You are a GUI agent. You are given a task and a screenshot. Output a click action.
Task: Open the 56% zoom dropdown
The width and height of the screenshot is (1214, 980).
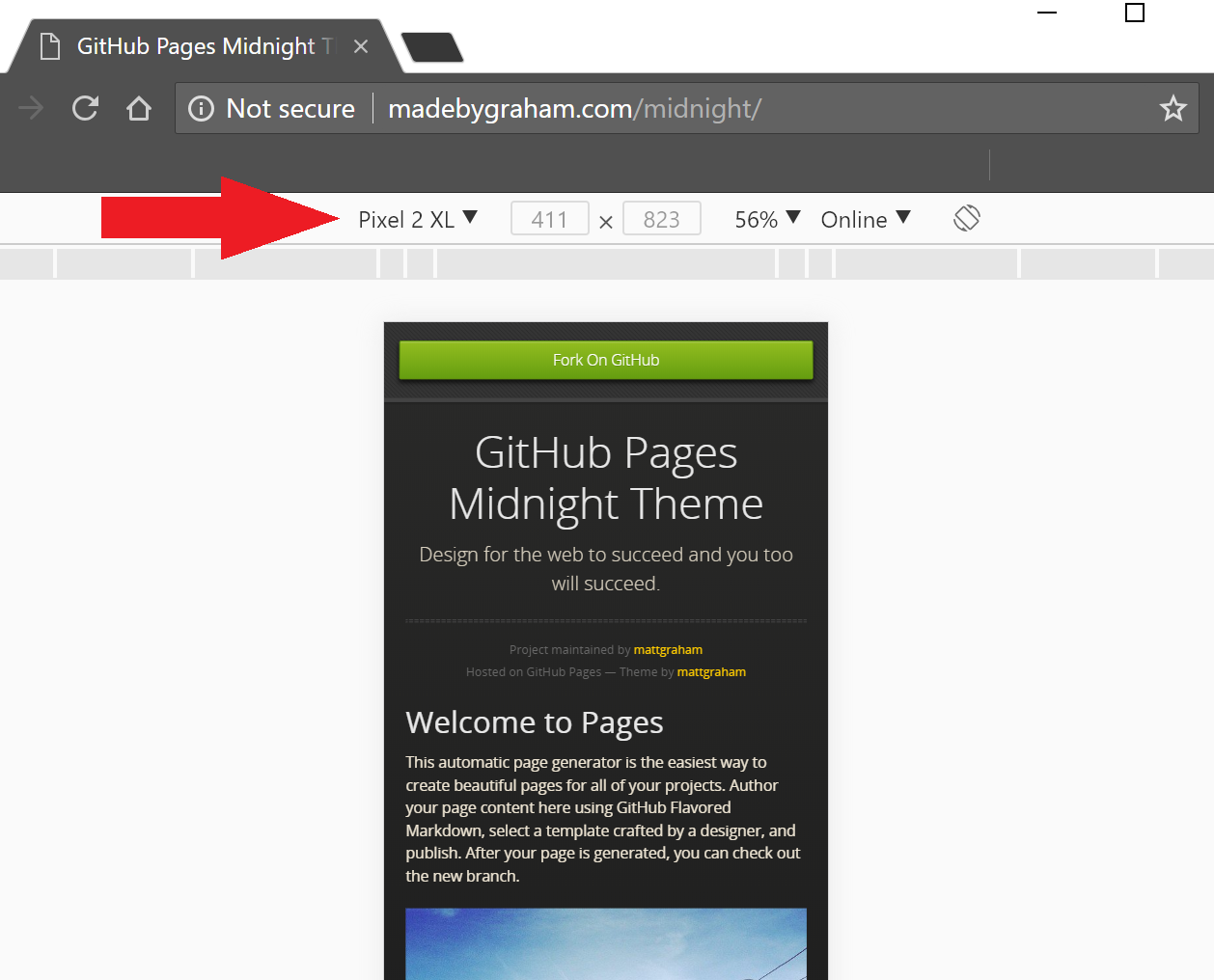pyautogui.click(x=767, y=220)
